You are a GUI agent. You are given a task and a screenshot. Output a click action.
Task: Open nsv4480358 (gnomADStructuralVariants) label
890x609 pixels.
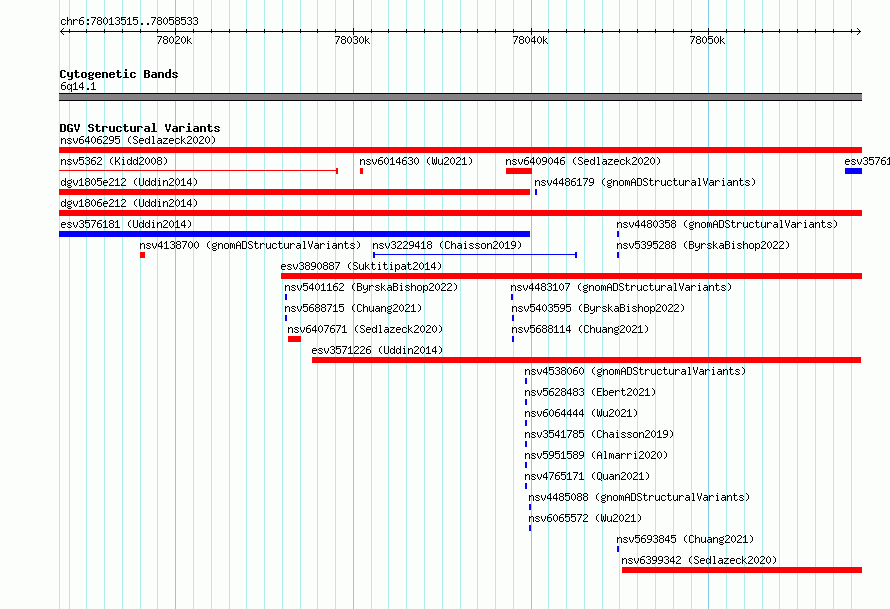click(x=727, y=224)
